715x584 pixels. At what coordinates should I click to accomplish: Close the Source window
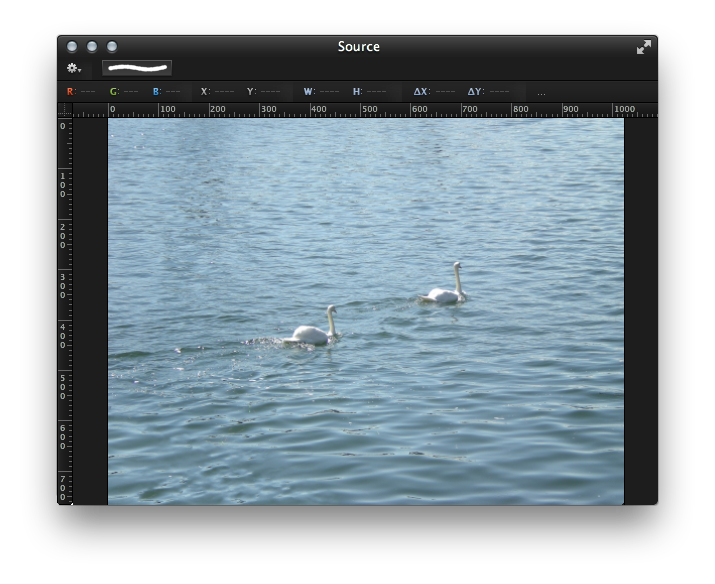[x=72, y=47]
